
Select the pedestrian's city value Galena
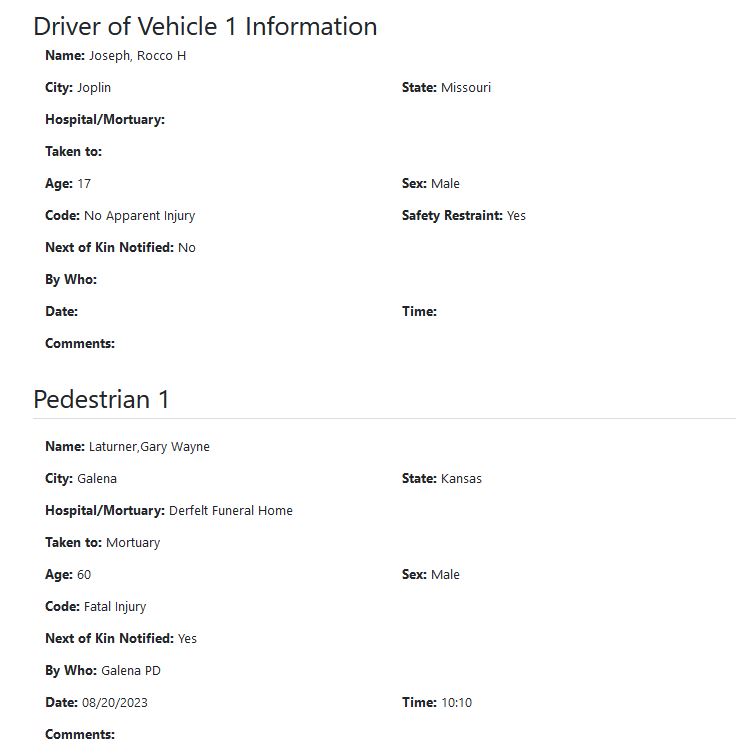[97, 479]
